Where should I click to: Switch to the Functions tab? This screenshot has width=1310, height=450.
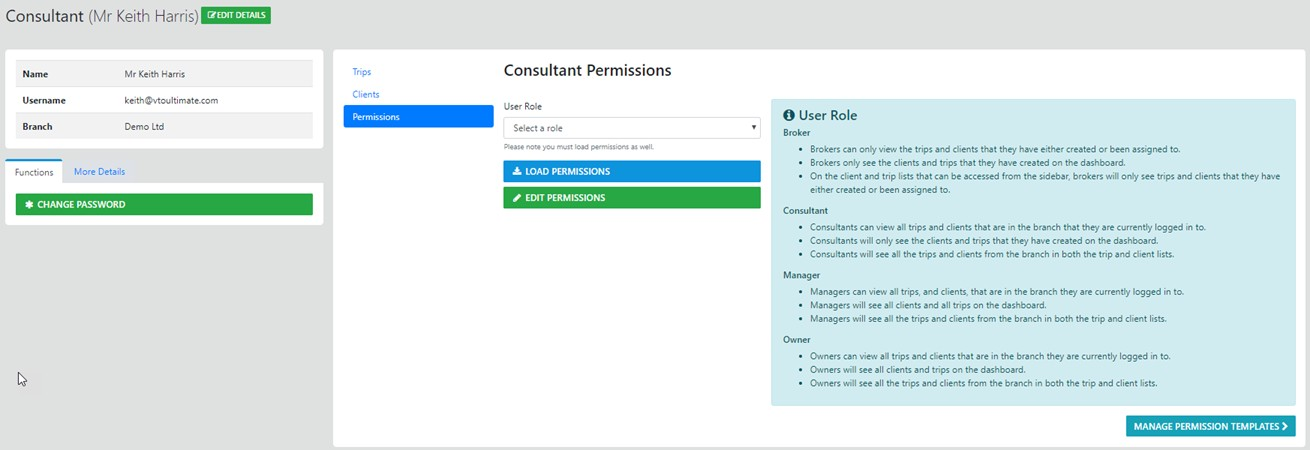pyautogui.click(x=34, y=172)
